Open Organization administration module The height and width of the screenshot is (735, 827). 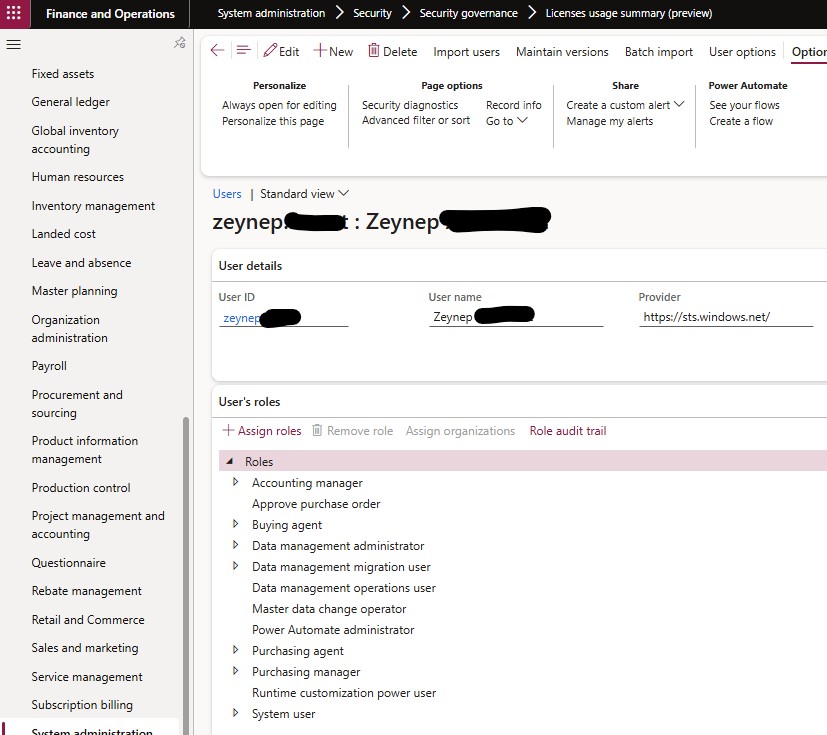tap(70, 328)
